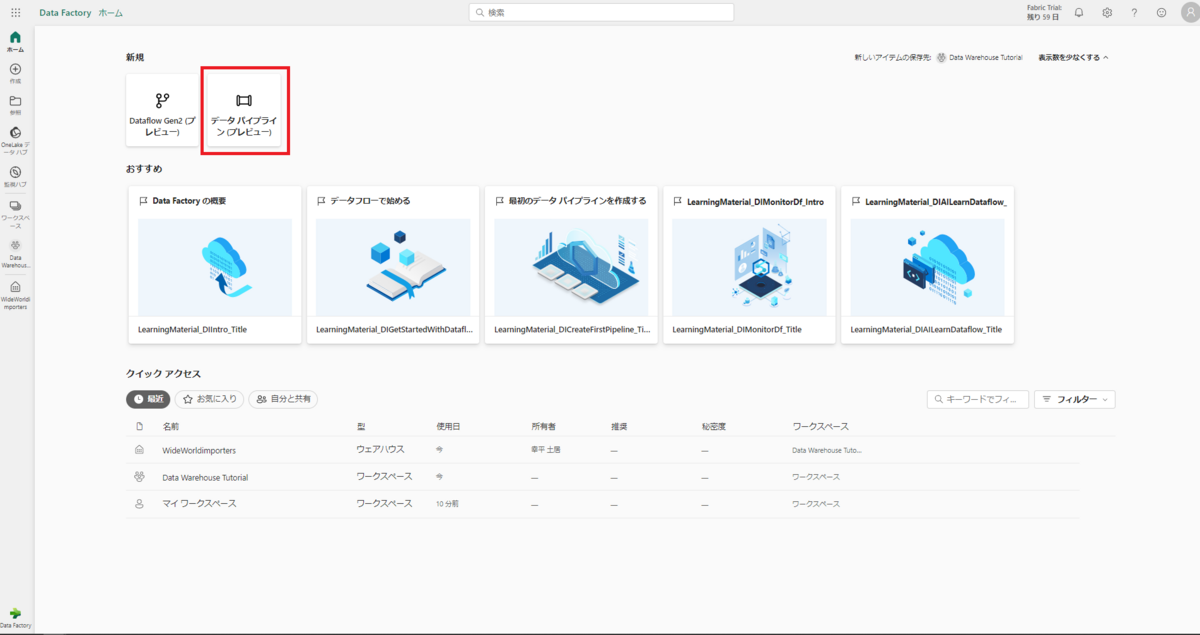Sort by 名前 column header

click(171, 426)
